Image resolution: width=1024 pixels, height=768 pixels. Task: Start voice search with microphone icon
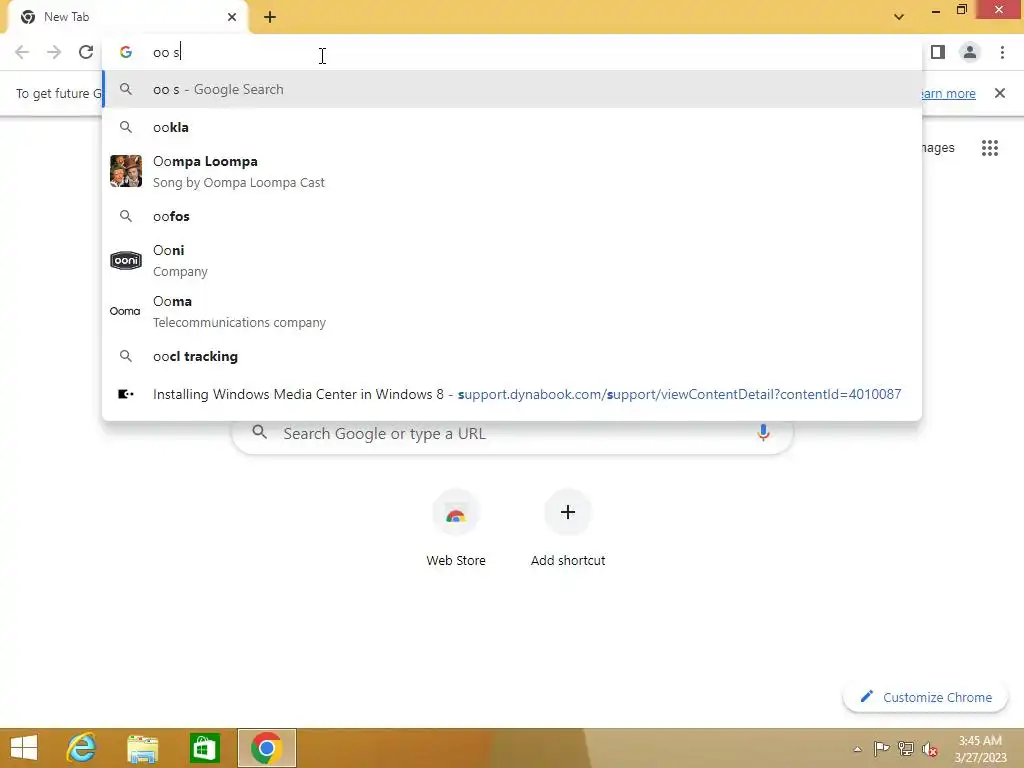click(763, 432)
